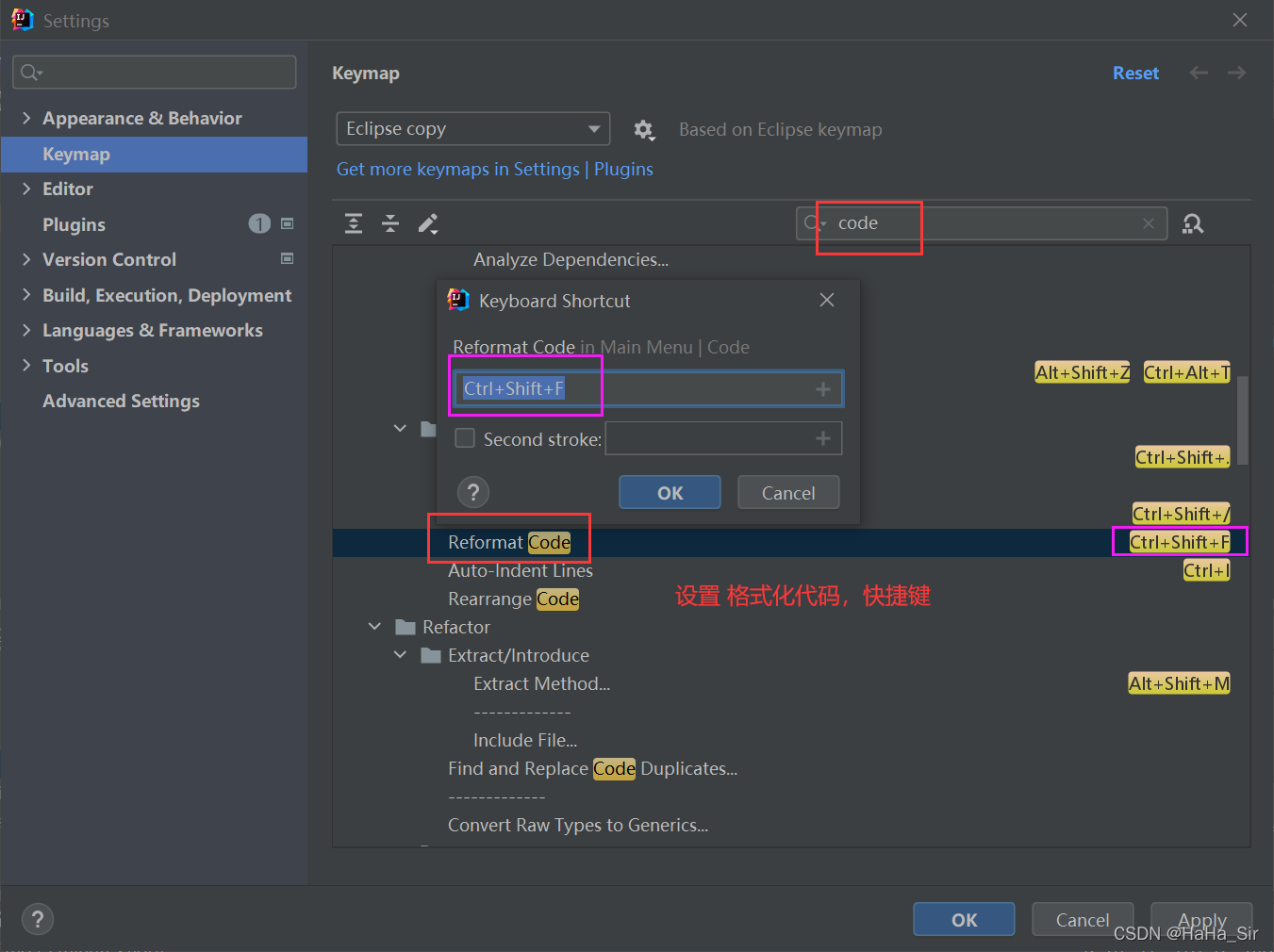Select Find and Replace Code Duplicates
The height and width of the screenshot is (952, 1274).
tap(592, 768)
